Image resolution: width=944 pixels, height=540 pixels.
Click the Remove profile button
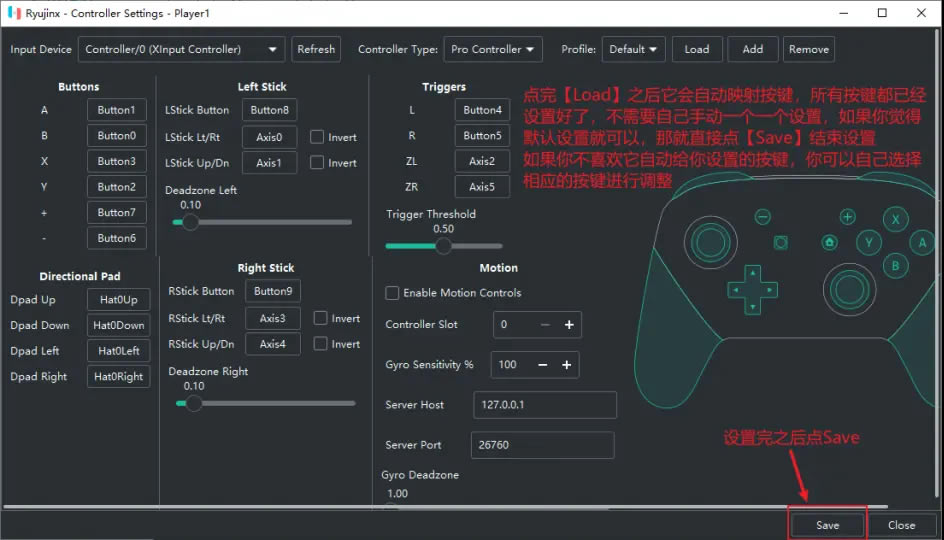[x=809, y=49]
